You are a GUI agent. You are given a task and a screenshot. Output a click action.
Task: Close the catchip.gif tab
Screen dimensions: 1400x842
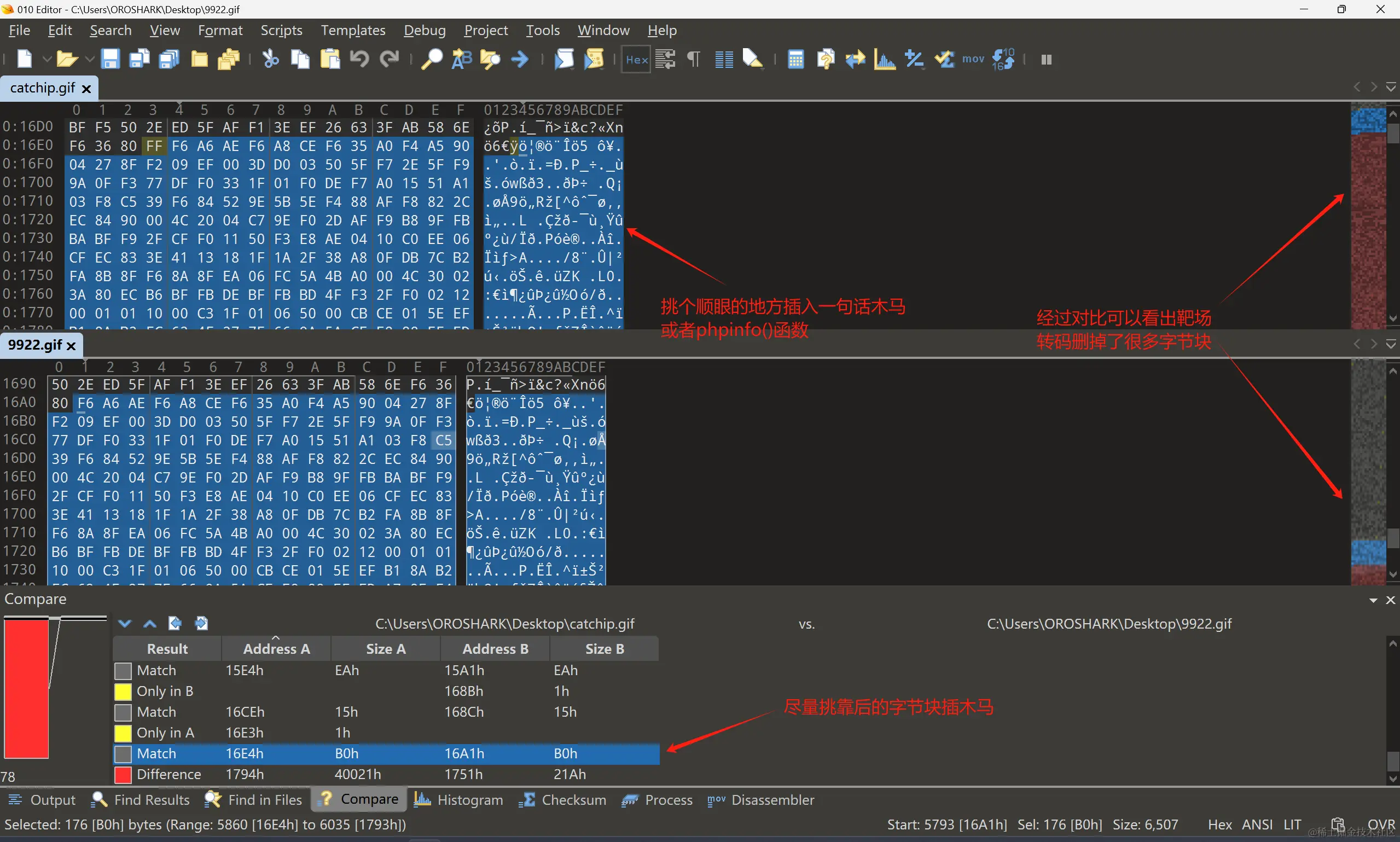pos(86,89)
